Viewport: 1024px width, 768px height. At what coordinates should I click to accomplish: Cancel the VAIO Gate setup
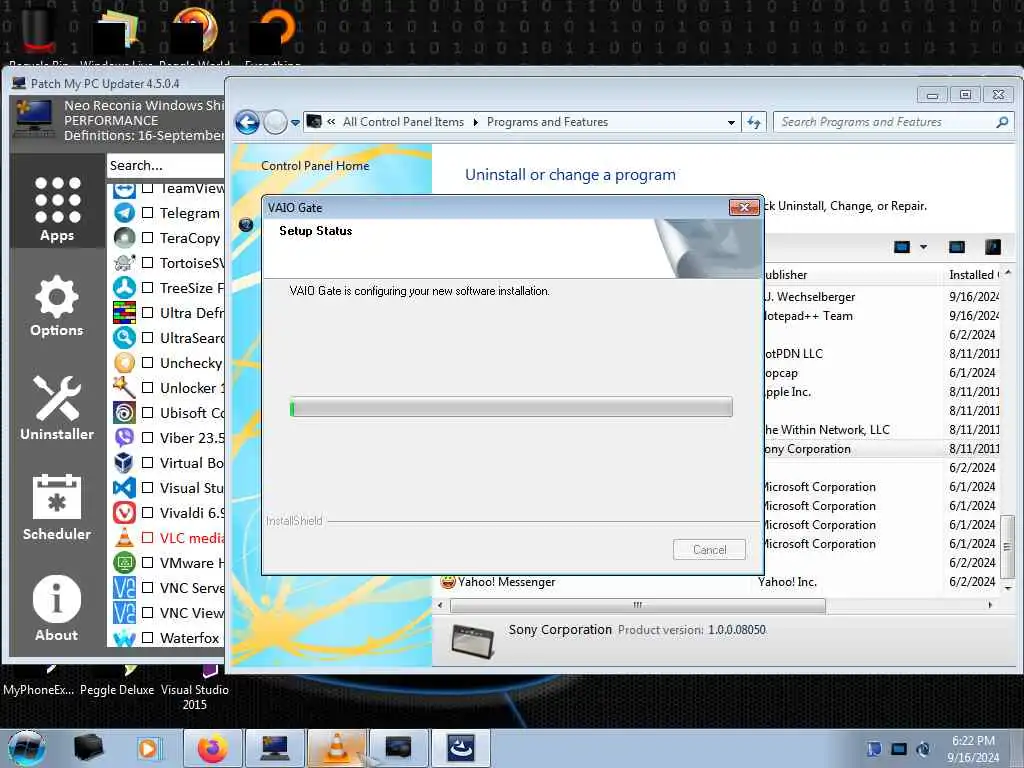(709, 549)
